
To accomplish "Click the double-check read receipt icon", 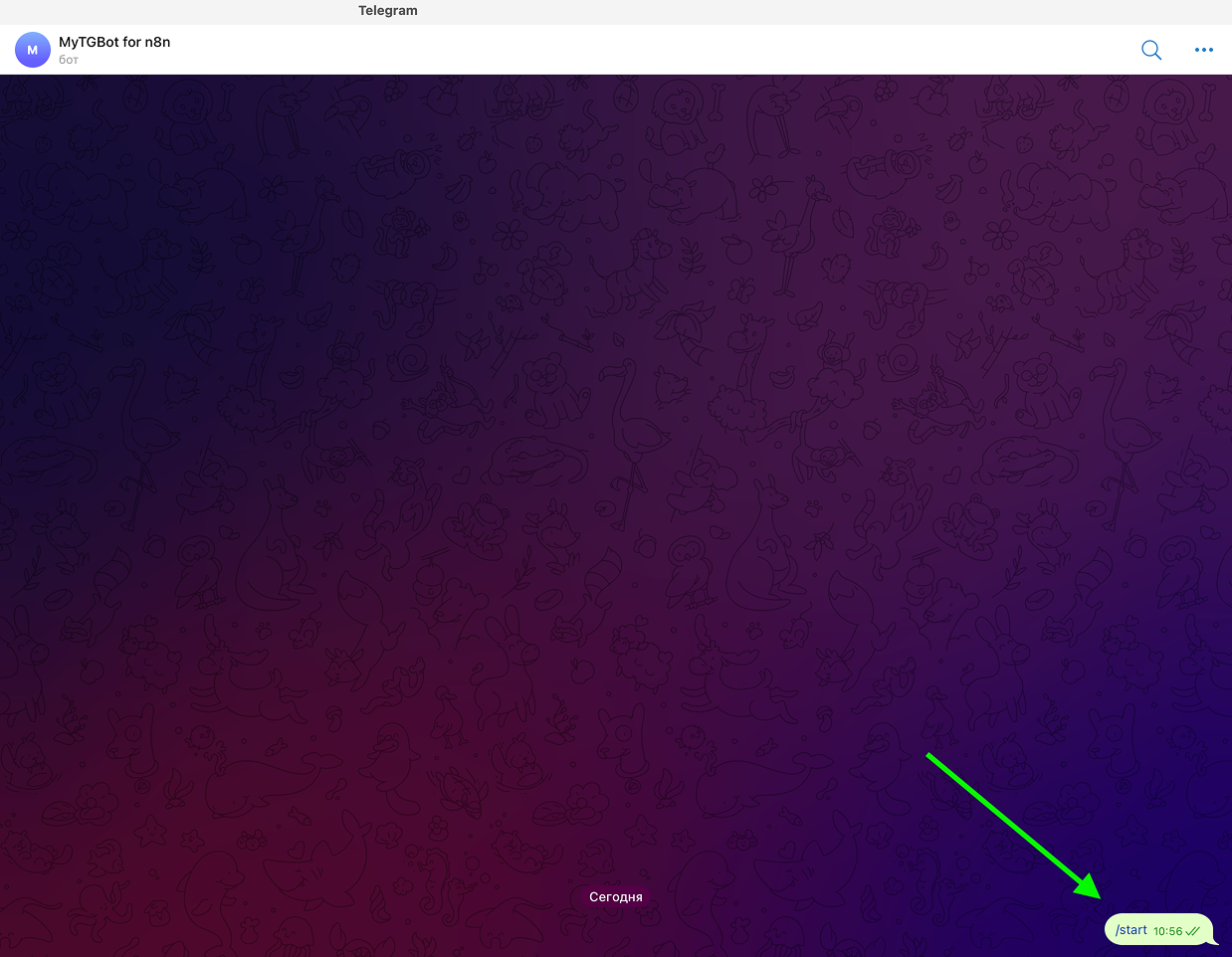I will [1192, 932].
